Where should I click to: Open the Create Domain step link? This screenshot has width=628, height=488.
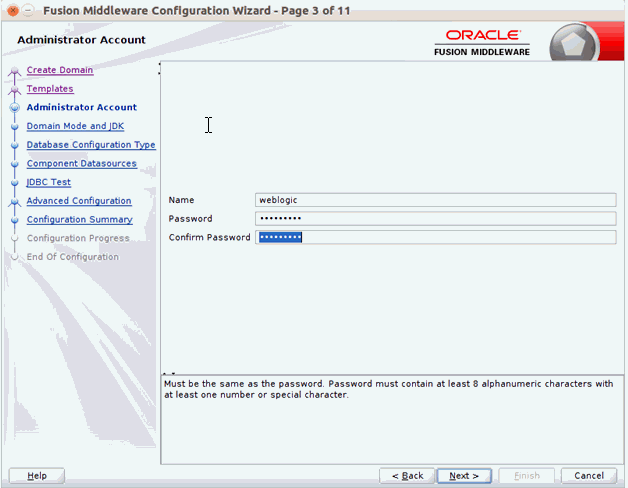pos(60,70)
